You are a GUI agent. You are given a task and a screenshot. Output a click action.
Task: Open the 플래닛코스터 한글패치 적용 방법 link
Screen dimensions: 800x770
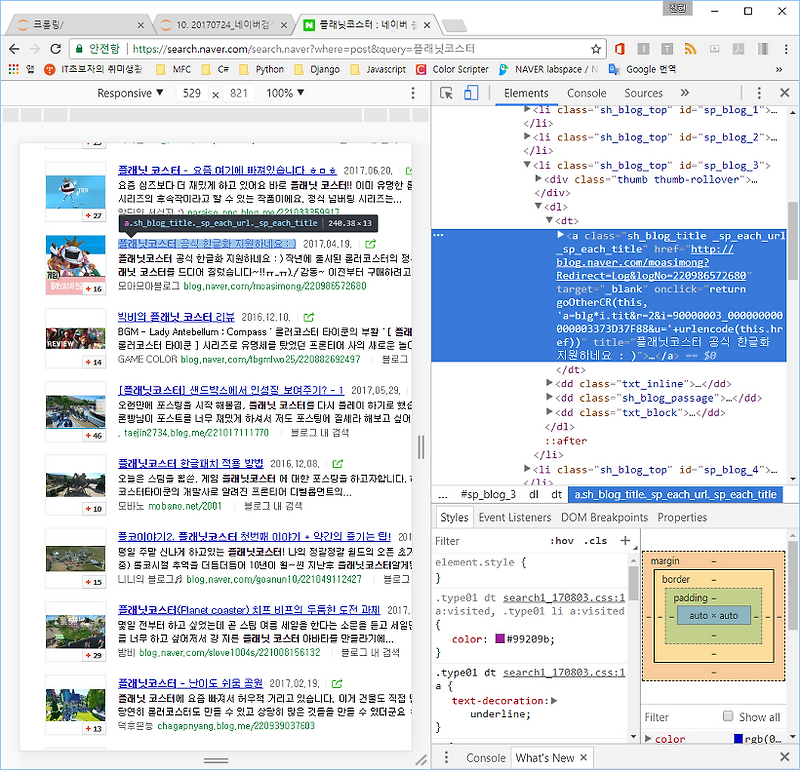point(191,463)
